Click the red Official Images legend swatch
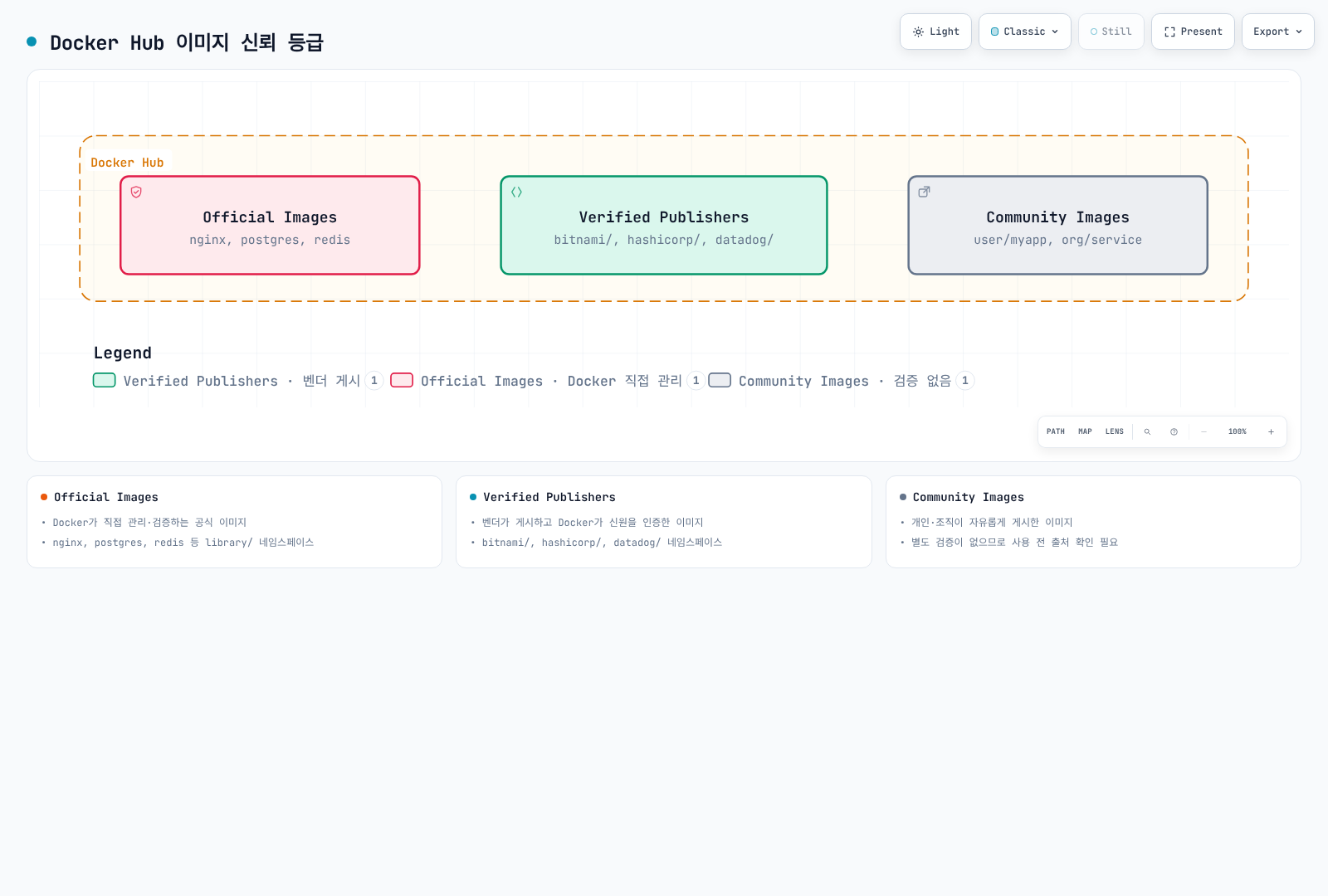Image resolution: width=1328 pixels, height=896 pixels. [402, 380]
